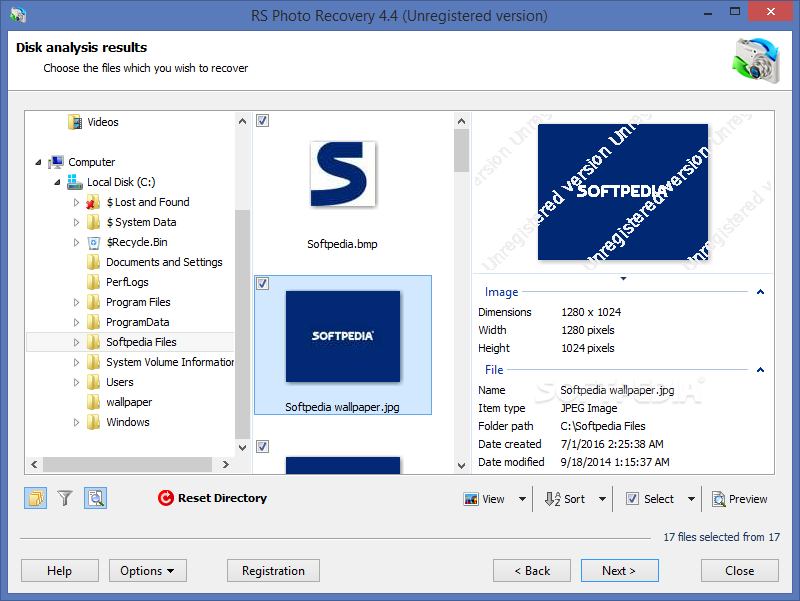Toggle the third thumbnail's checkbox

click(262, 446)
